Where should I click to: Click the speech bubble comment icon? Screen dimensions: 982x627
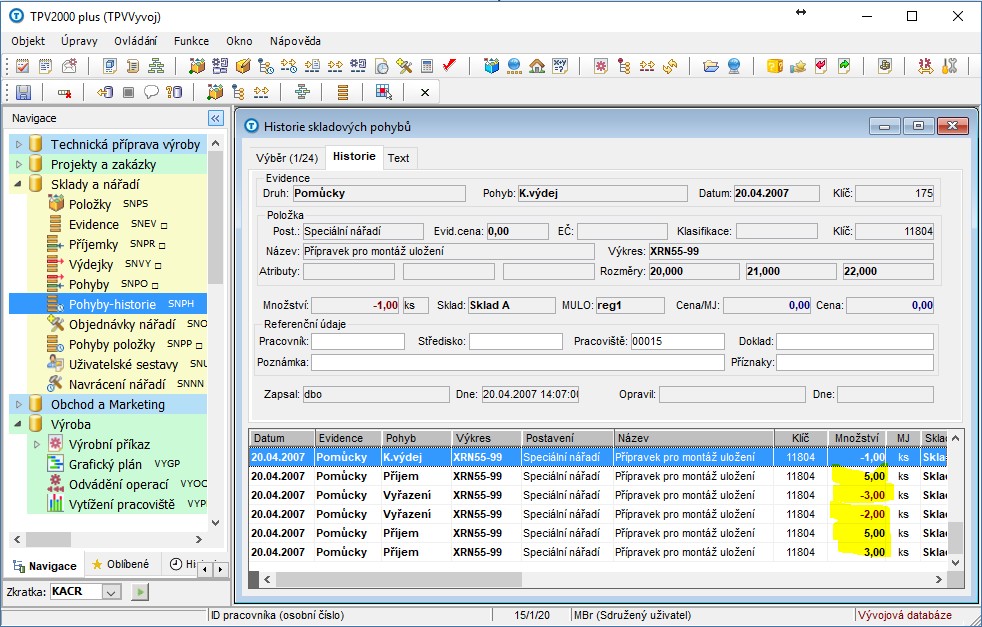151,93
